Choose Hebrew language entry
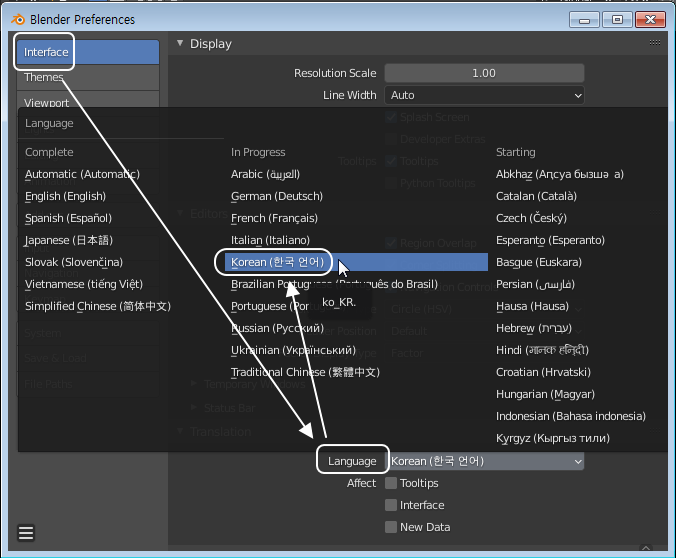Image resolution: width=676 pixels, height=558 pixels. pos(534,328)
